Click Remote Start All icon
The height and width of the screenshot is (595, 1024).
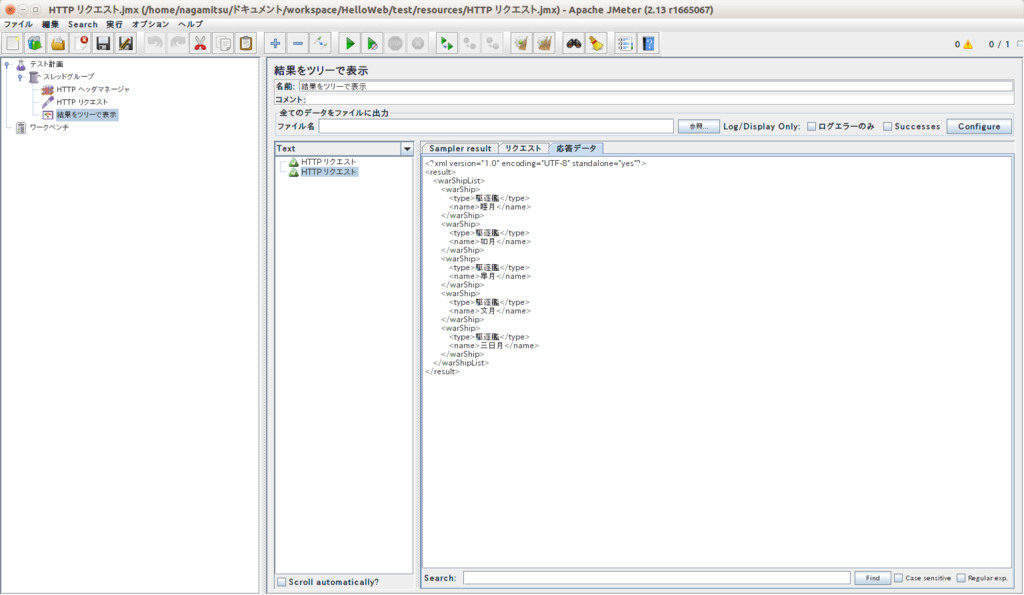447,44
